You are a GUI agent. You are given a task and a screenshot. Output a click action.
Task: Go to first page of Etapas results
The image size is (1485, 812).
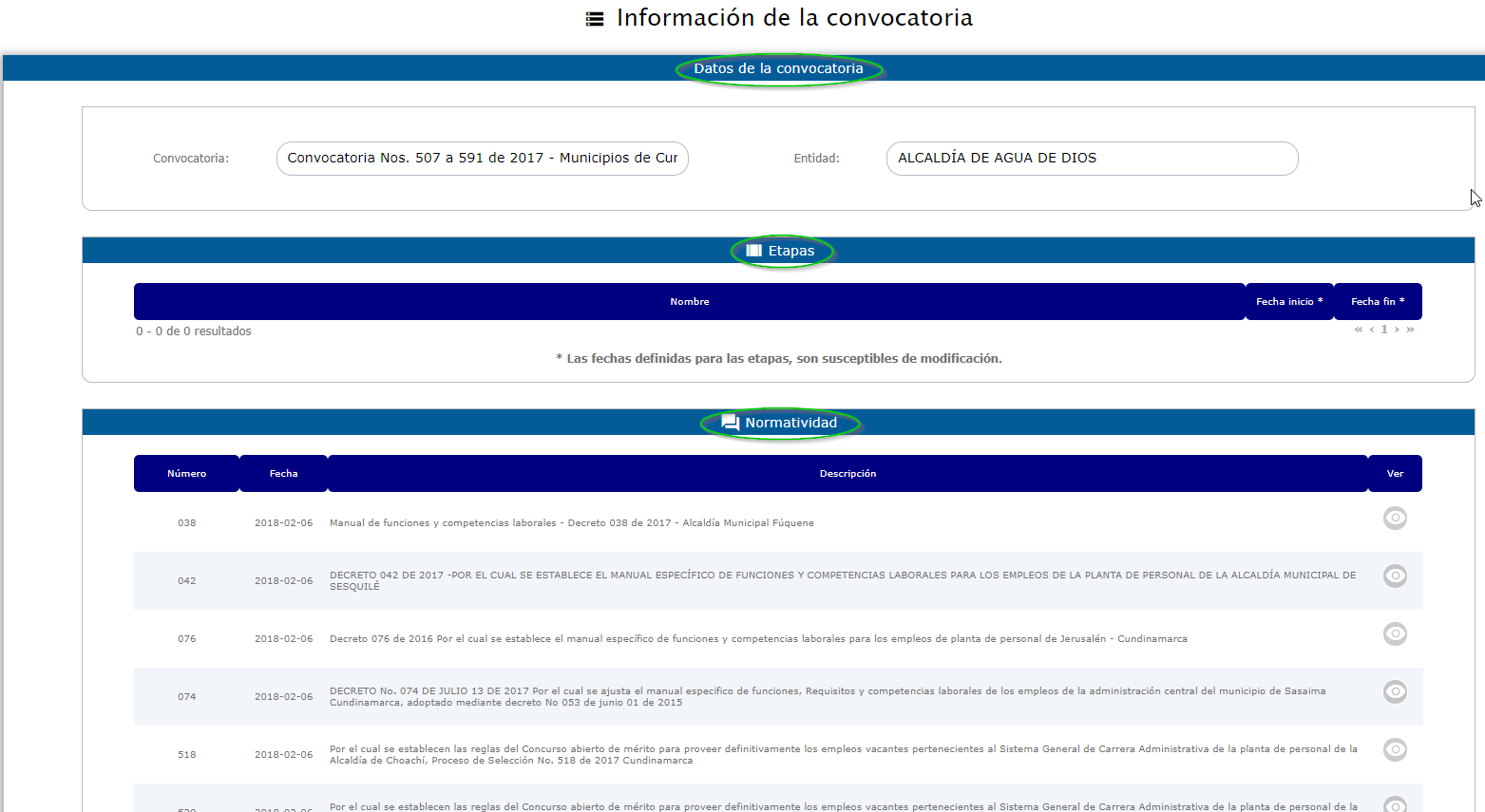pos(1359,330)
